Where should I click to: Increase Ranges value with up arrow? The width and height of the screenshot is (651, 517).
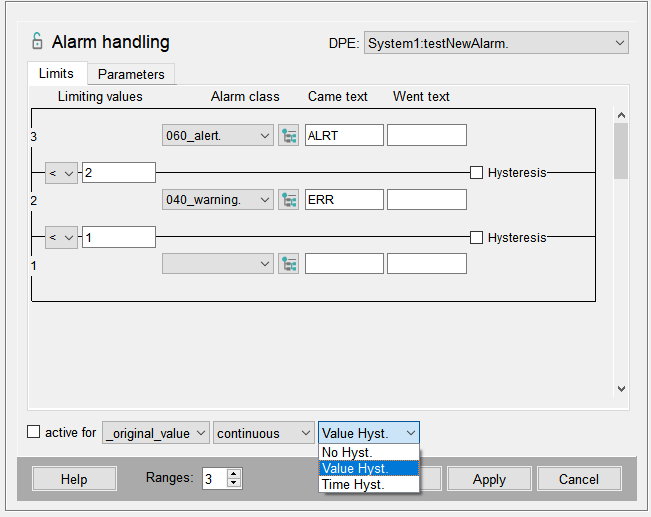pos(234,474)
